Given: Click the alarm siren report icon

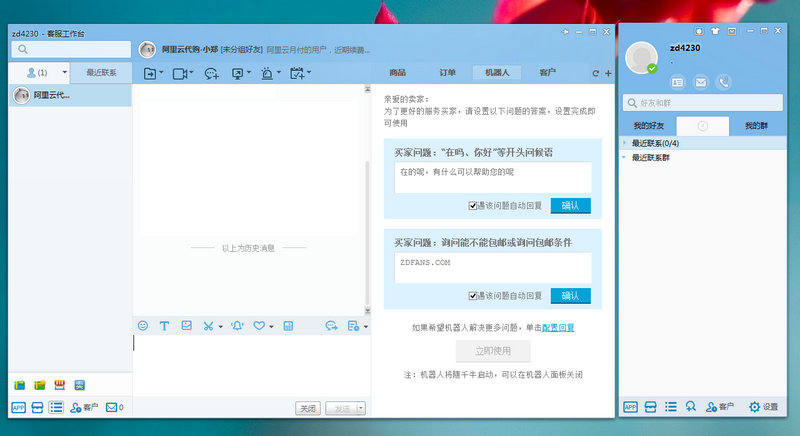Looking at the screenshot, I should [267, 73].
